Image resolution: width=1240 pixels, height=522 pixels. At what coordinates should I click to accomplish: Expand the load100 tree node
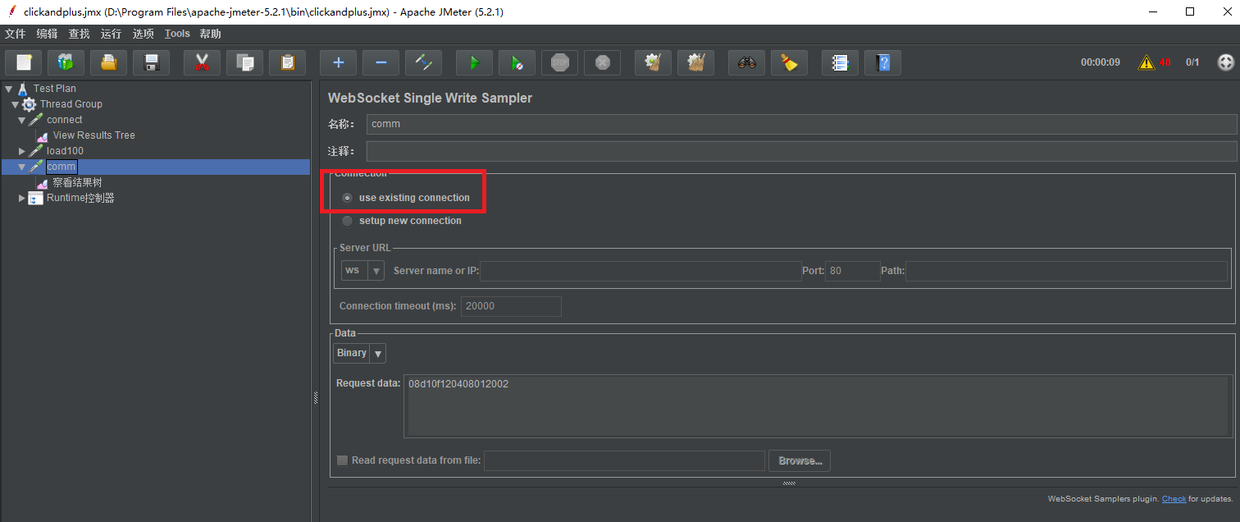pos(22,151)
